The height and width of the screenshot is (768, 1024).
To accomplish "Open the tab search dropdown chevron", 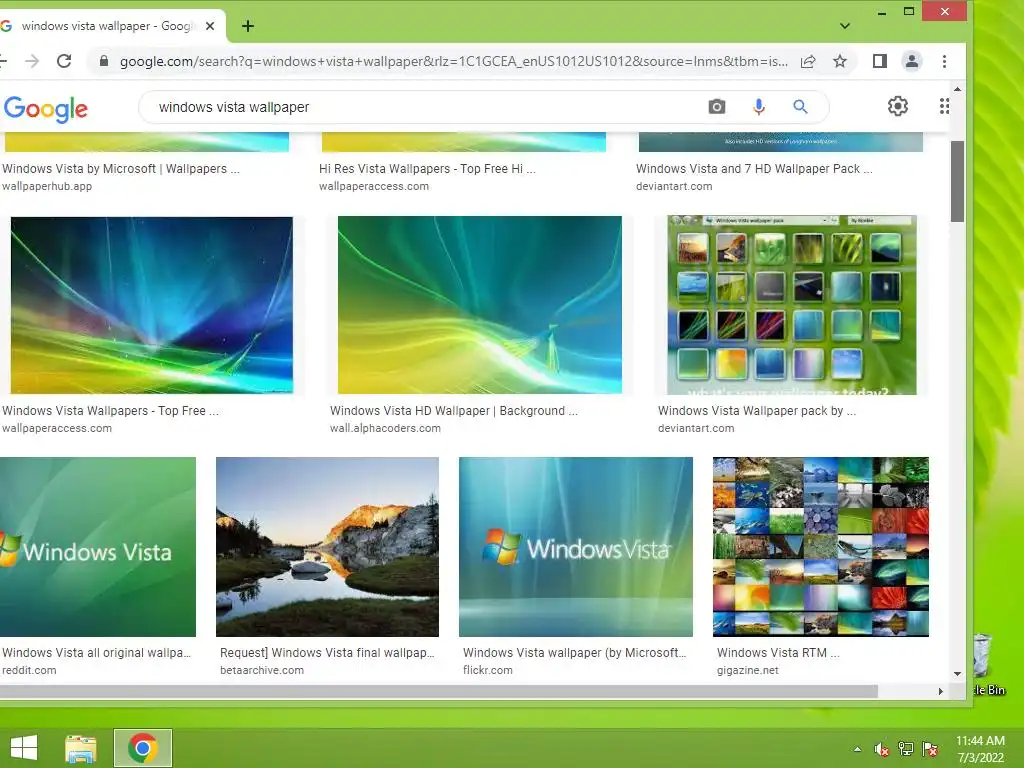I will (x=844, y=26).
